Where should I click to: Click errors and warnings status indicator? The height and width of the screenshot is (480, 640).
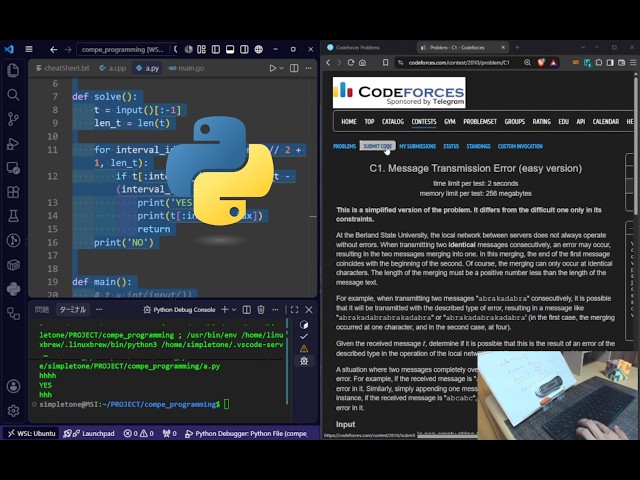138,433
